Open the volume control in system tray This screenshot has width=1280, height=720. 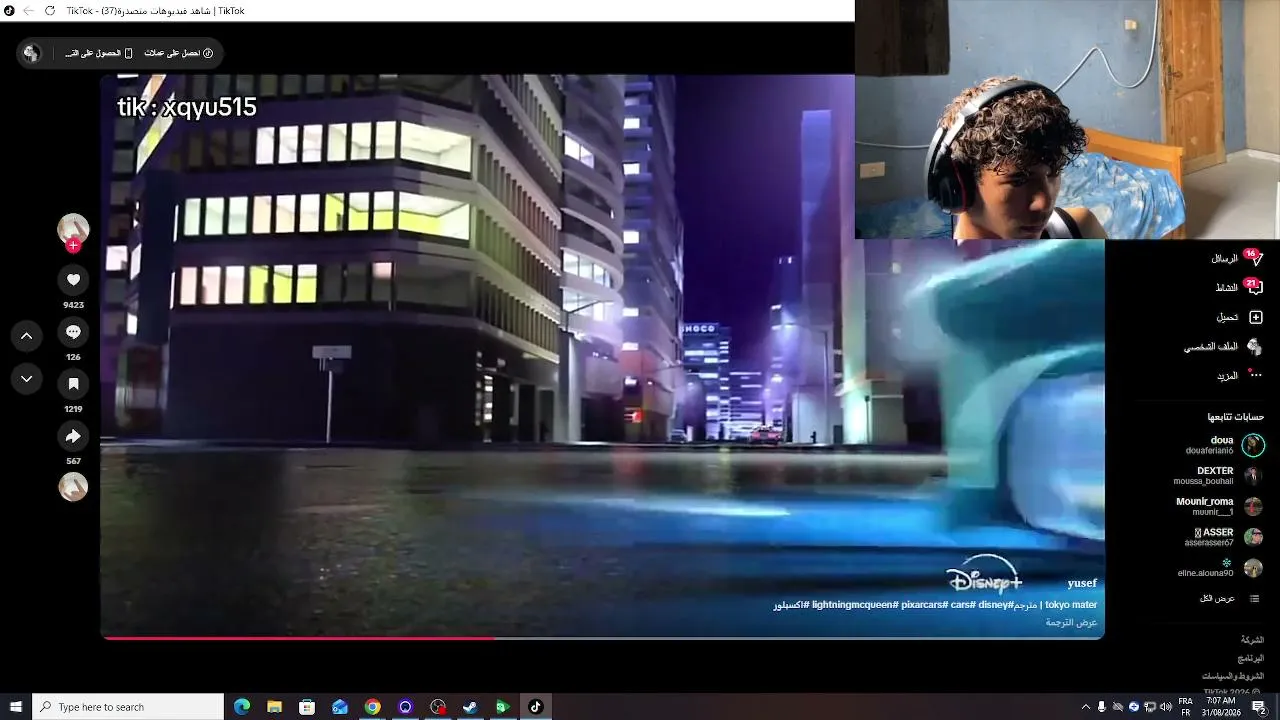[1166, 707]
